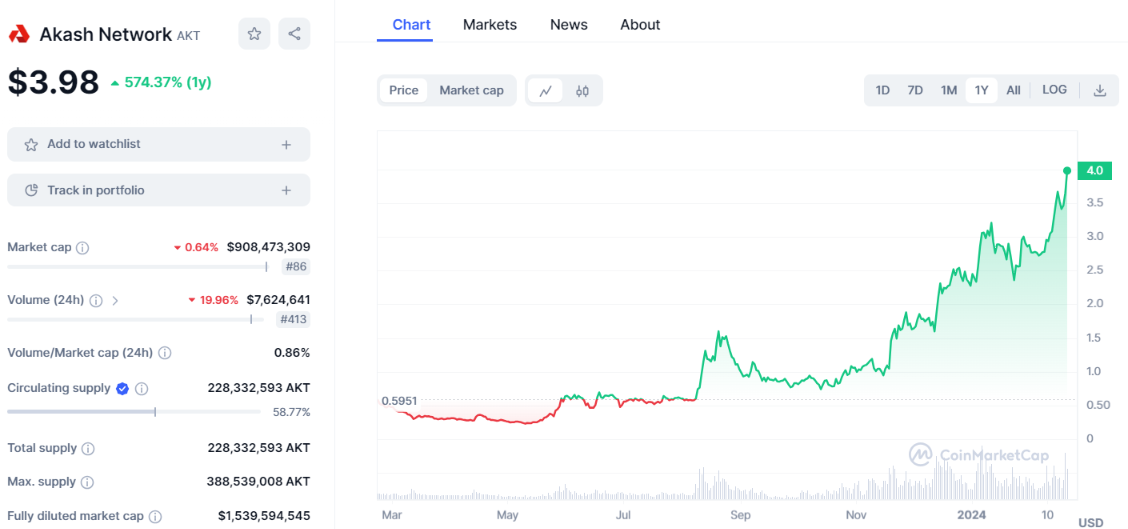Star Akash Network as favorite
This screenshot has width=1128, height=529.
tap(254, 34)
